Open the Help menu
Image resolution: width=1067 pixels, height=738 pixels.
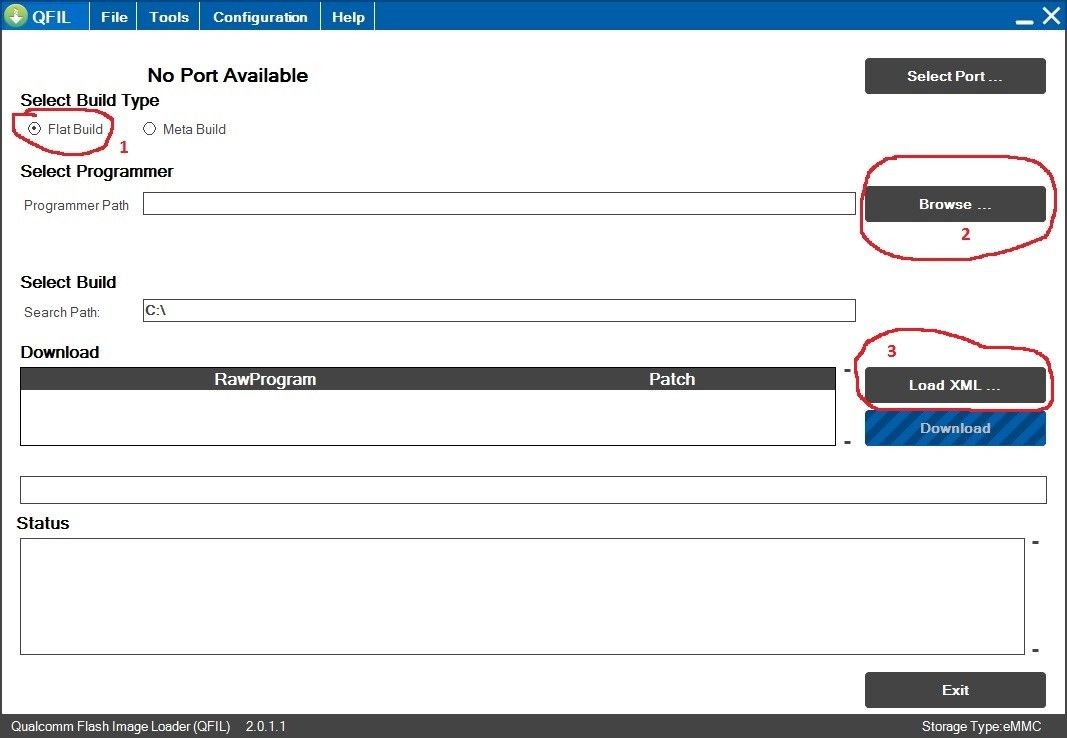pos(348,16)
